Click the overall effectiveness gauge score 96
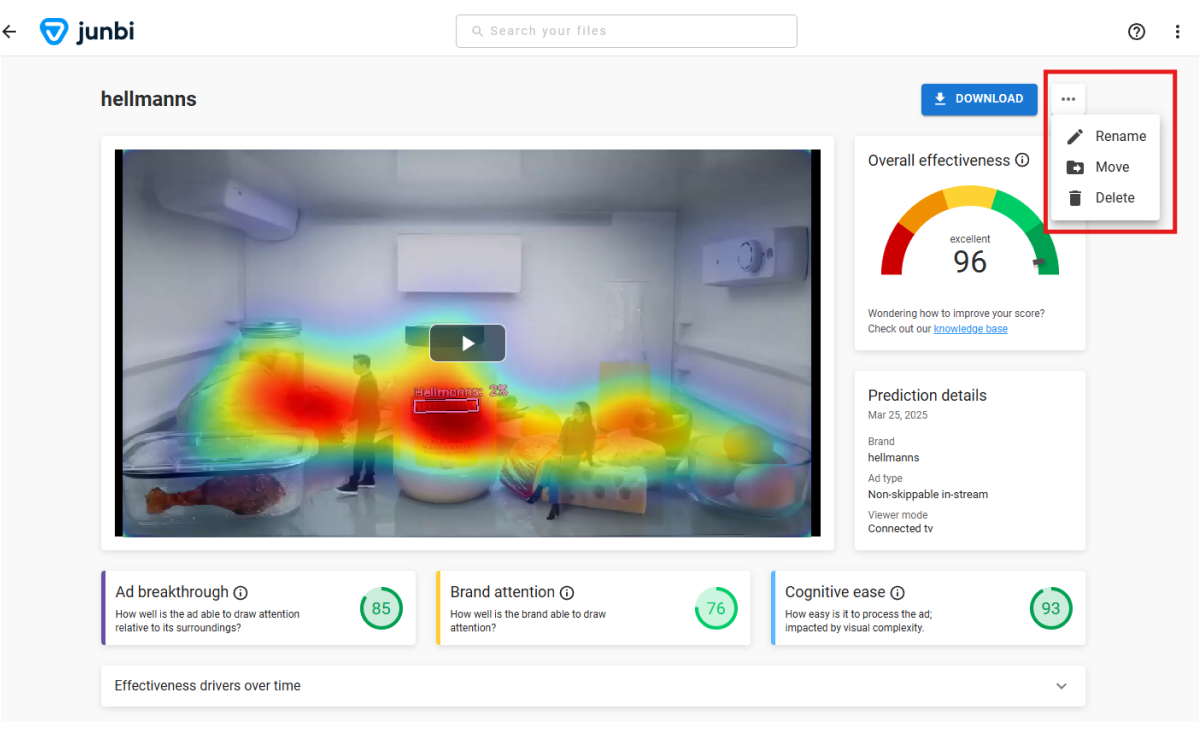This screenshot has width=1200, height=735. coord(970,261)
